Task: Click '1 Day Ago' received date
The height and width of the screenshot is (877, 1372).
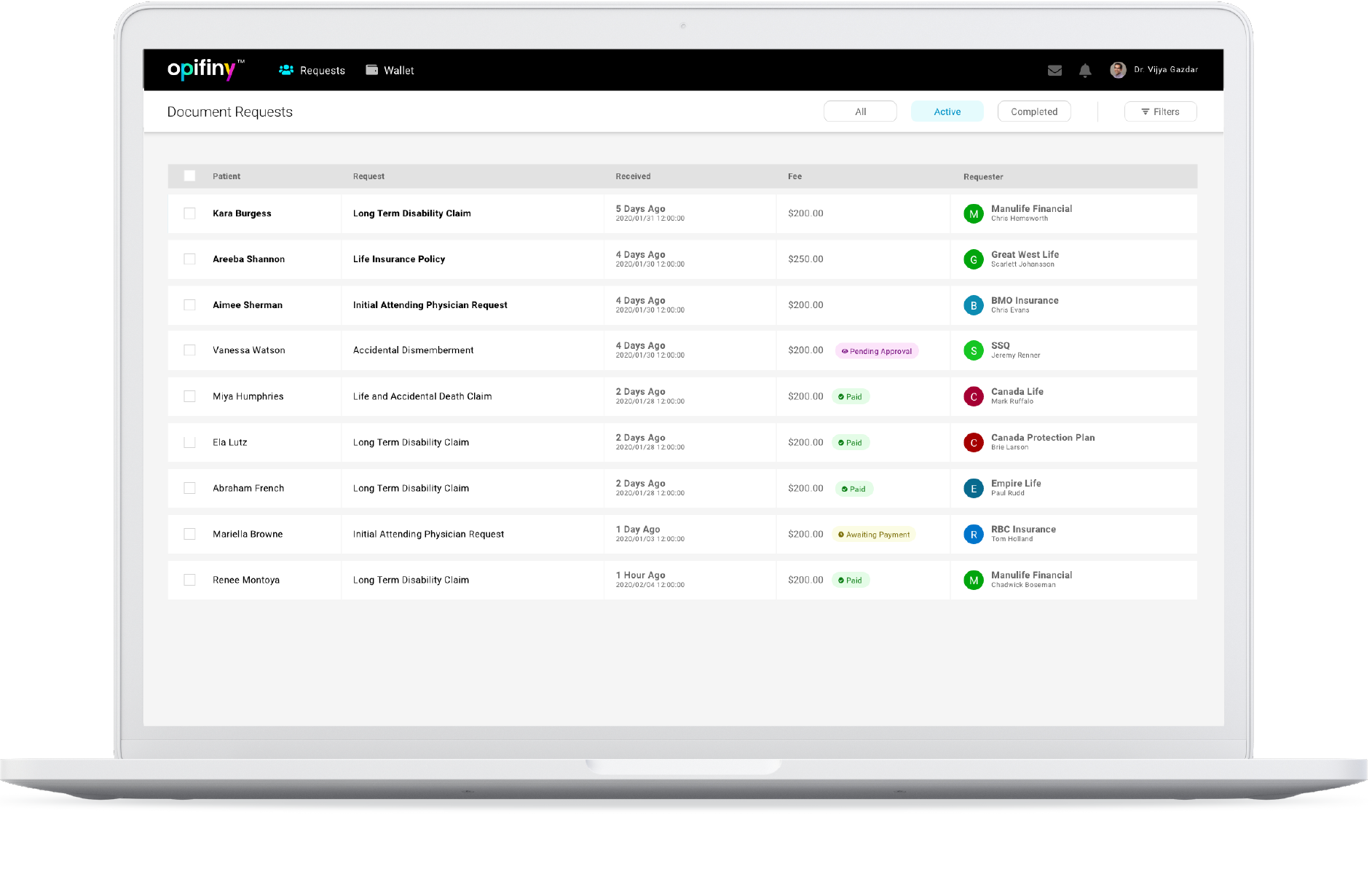Action: [x=638, y=530]
